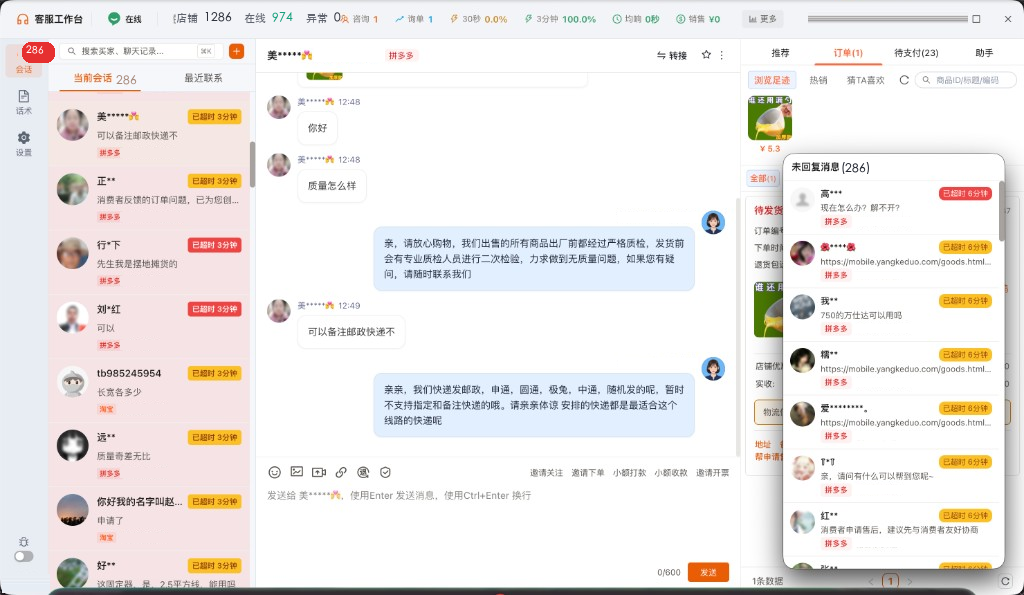
Task: Open unreplied message from 红**
Action: tap(891, 530)
